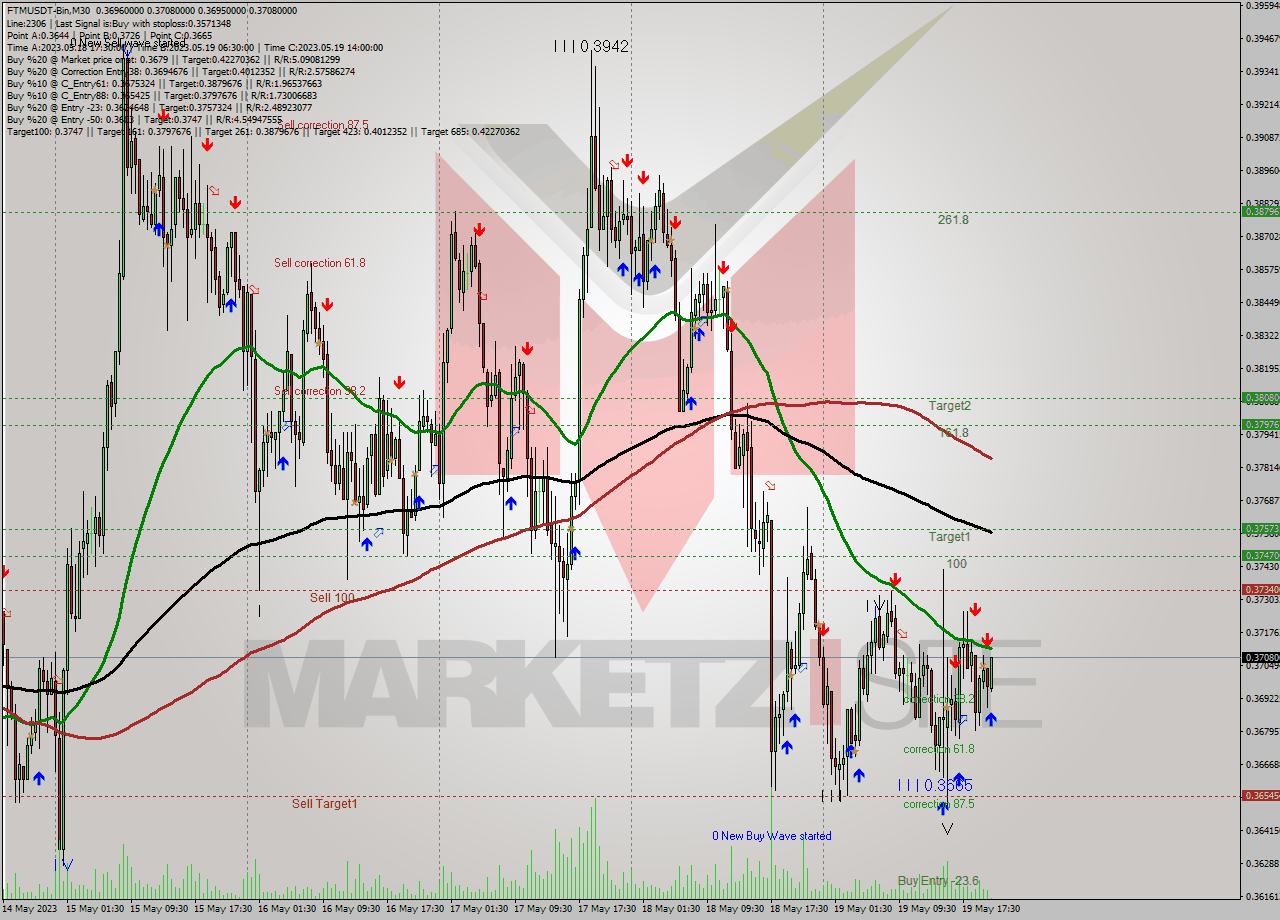
Task: Click the '19 May 17:30' time axis label
Action: click(x=991, y=909)
